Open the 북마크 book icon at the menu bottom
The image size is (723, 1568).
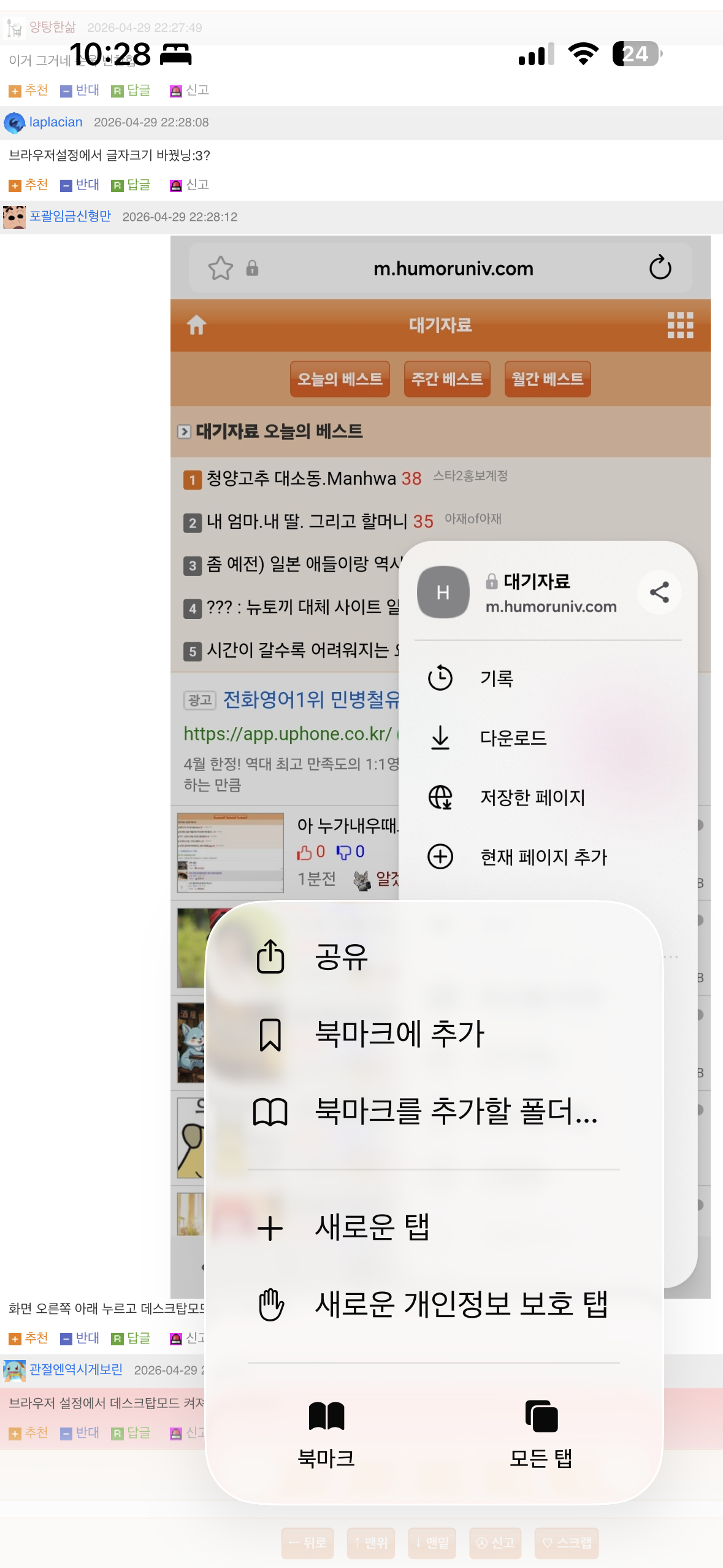pos(326,1416)
